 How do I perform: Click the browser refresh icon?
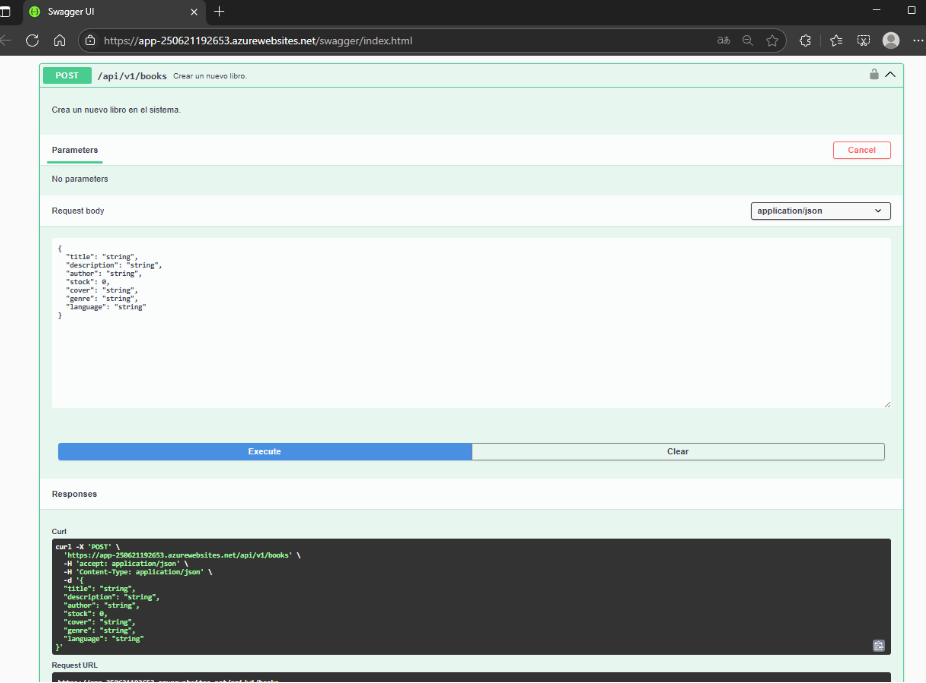click(x=32, y=40)
